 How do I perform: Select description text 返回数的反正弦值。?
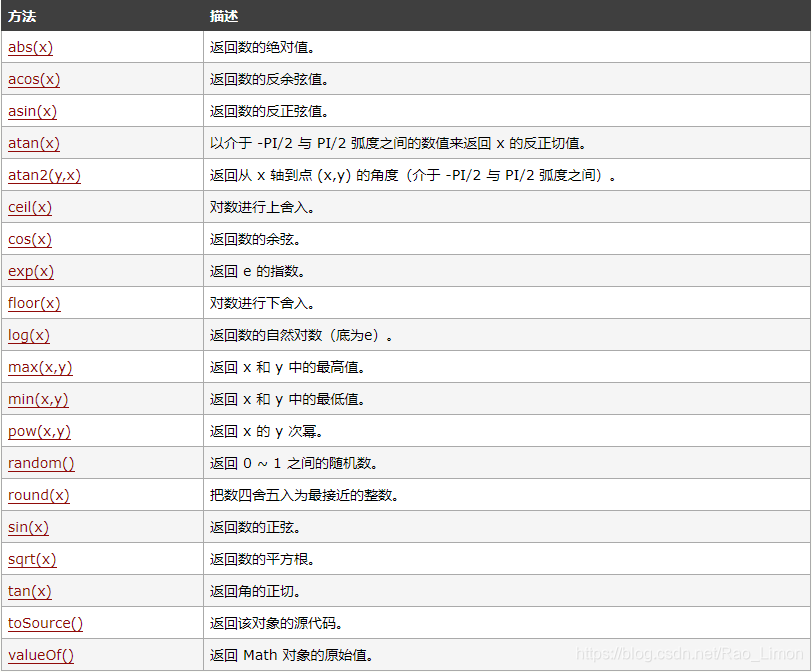click(x=269, y=111)
